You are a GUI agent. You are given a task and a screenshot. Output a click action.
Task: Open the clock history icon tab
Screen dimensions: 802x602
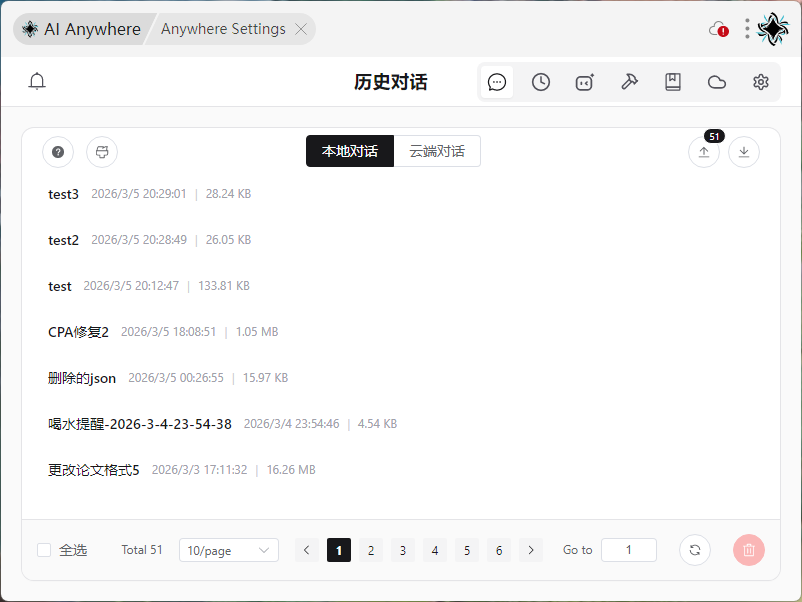tap(541, 82)
